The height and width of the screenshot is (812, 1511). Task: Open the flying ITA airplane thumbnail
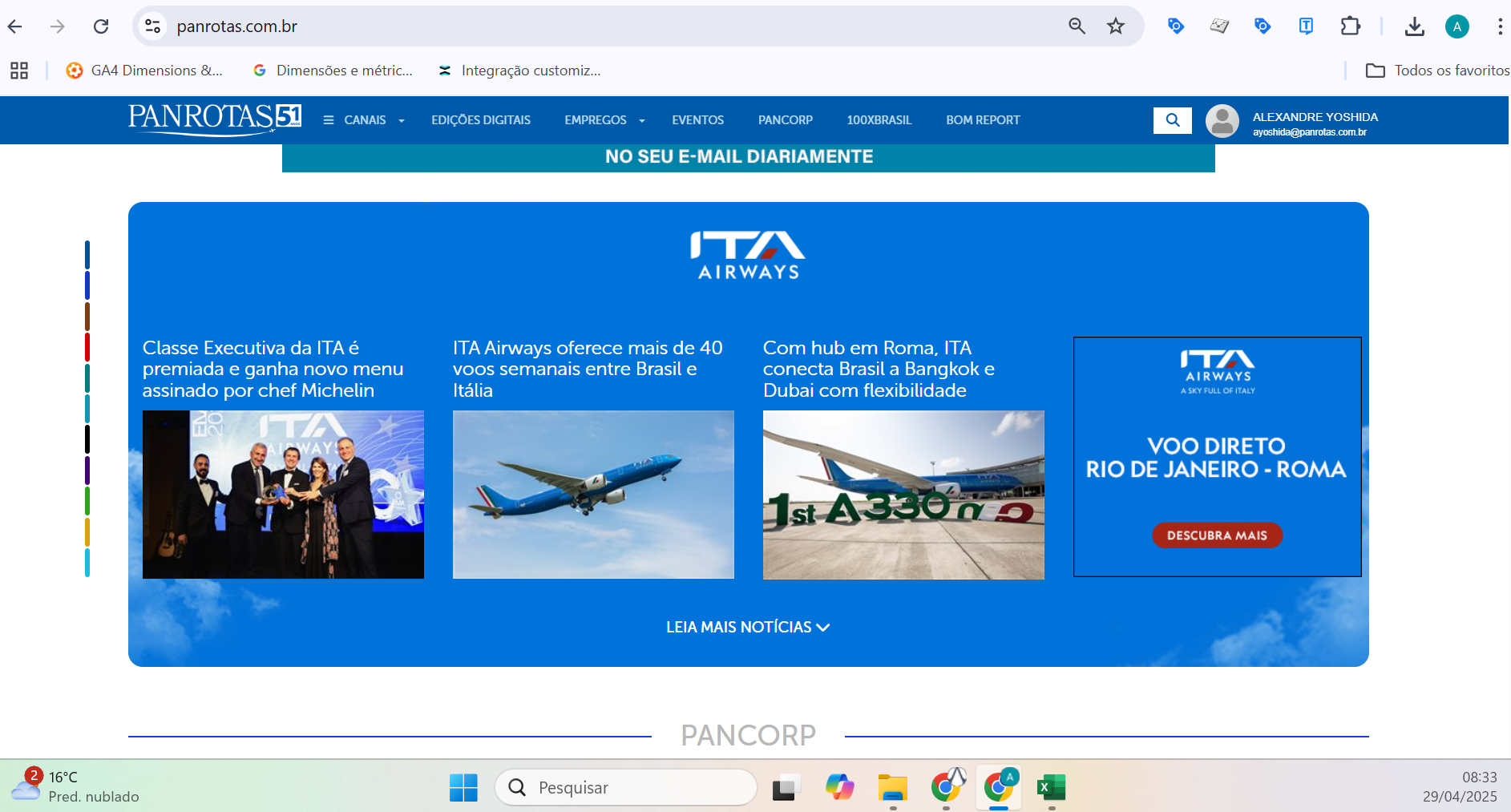tap(593, 495)
